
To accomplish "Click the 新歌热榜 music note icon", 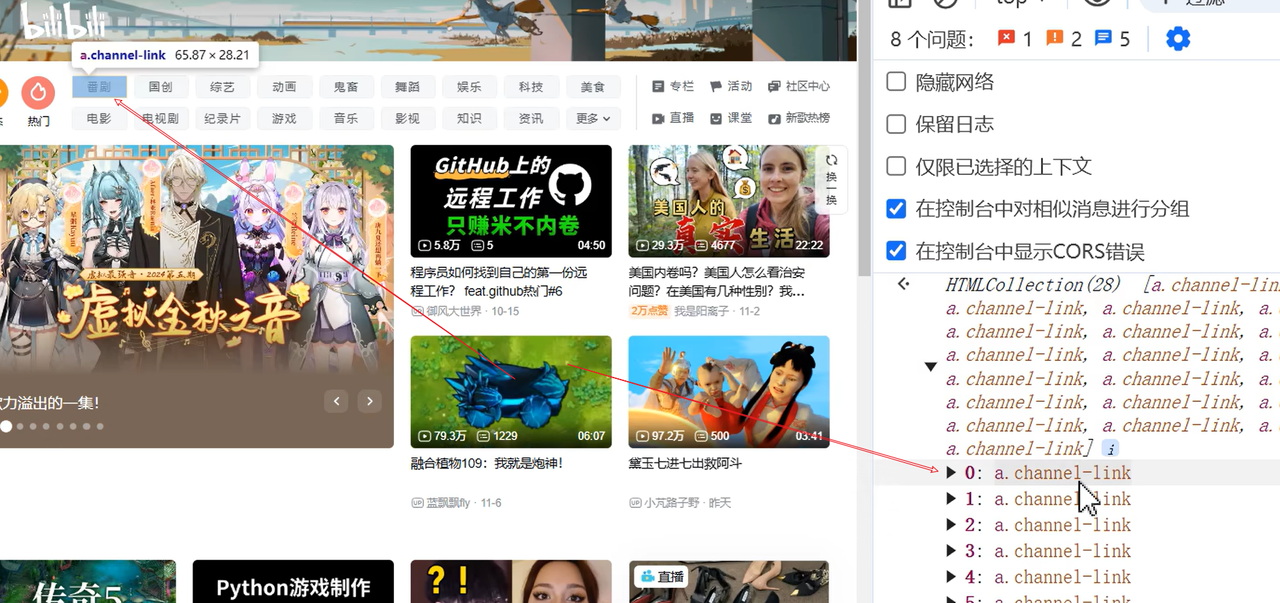I will 776,118.
